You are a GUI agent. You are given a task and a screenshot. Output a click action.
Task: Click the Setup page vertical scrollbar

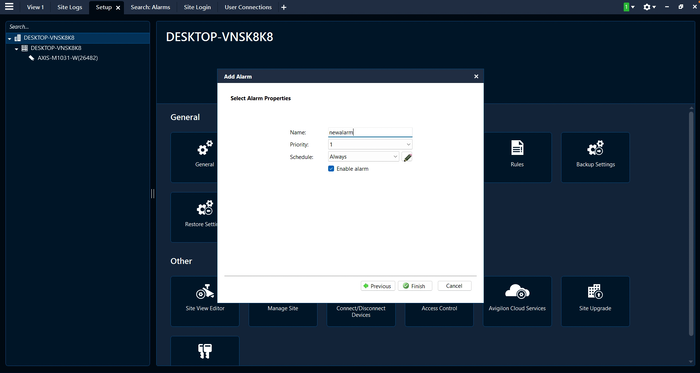point(692,223)
